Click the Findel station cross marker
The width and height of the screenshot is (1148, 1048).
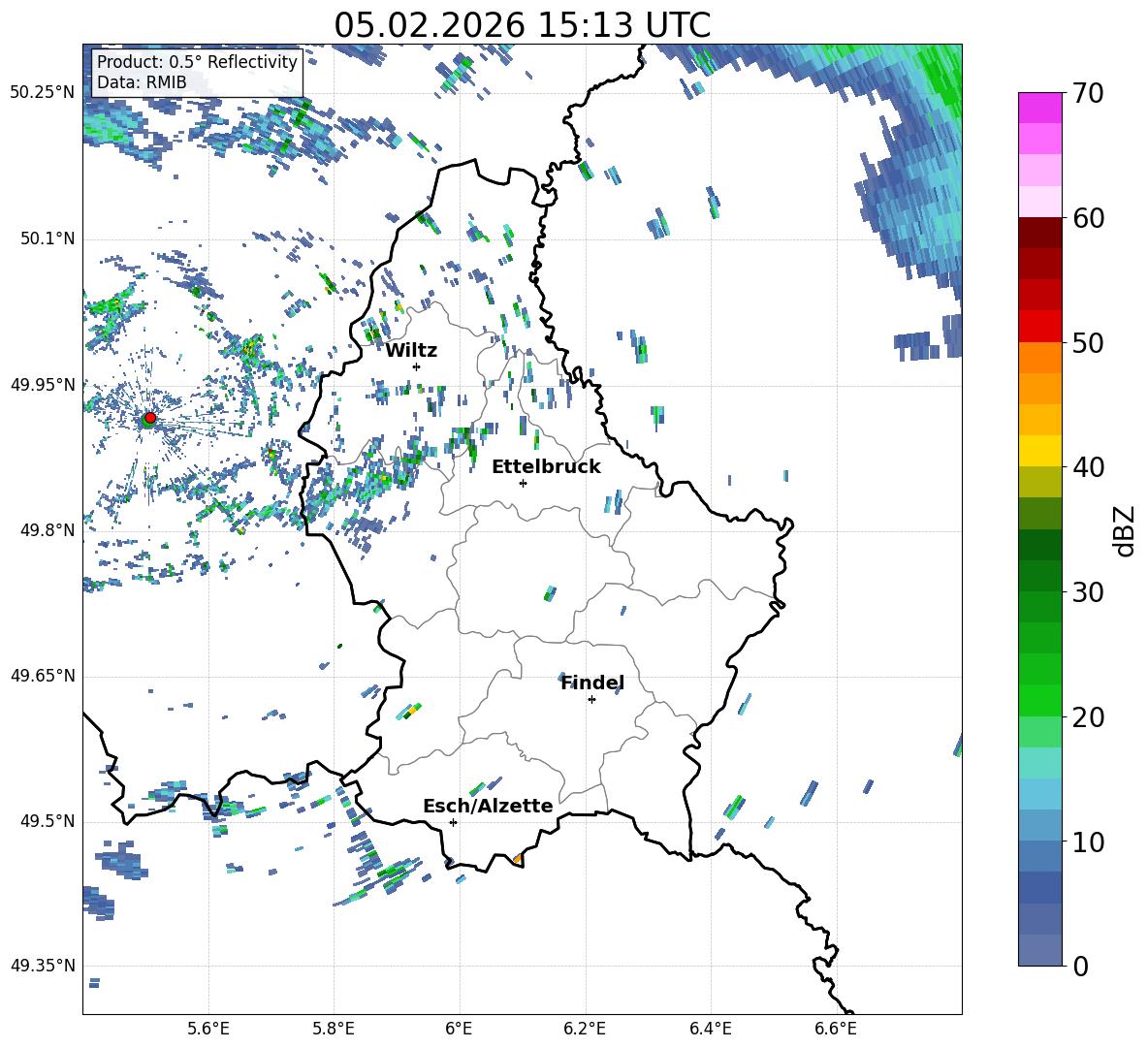(591, 700)
